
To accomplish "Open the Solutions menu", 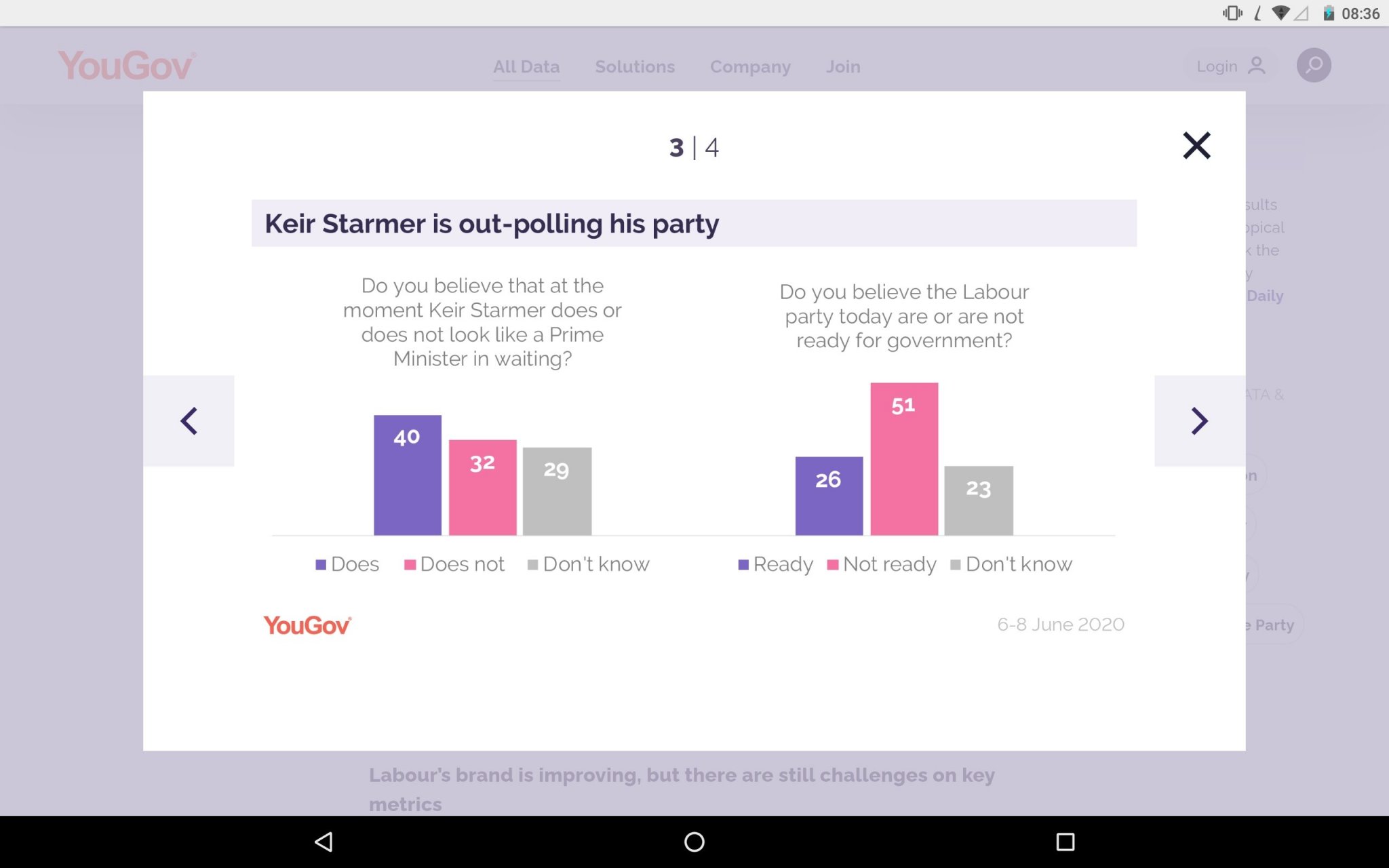I will pos(635,66).
